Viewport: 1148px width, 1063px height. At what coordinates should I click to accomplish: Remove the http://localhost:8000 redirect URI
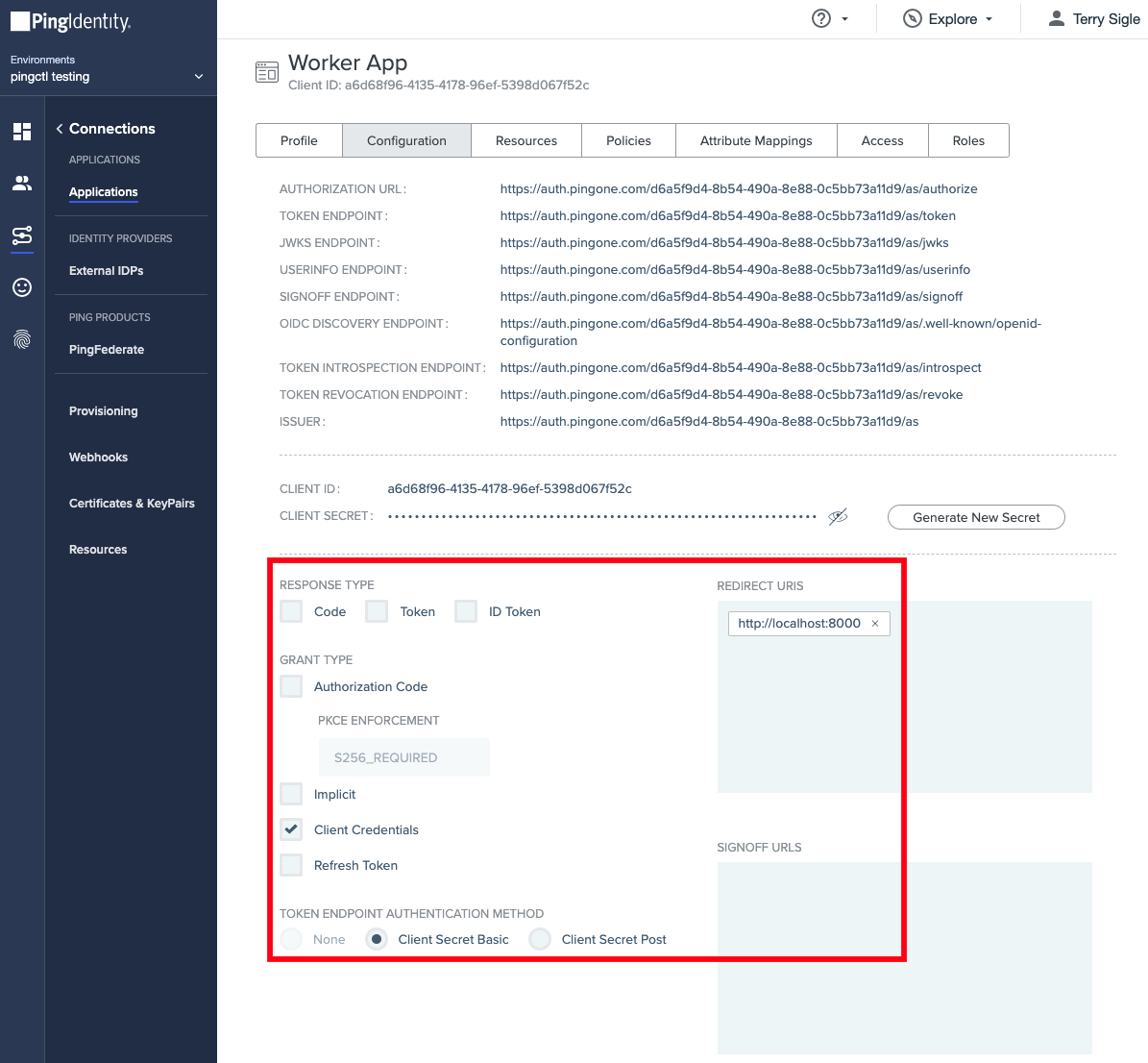(875, 623)
